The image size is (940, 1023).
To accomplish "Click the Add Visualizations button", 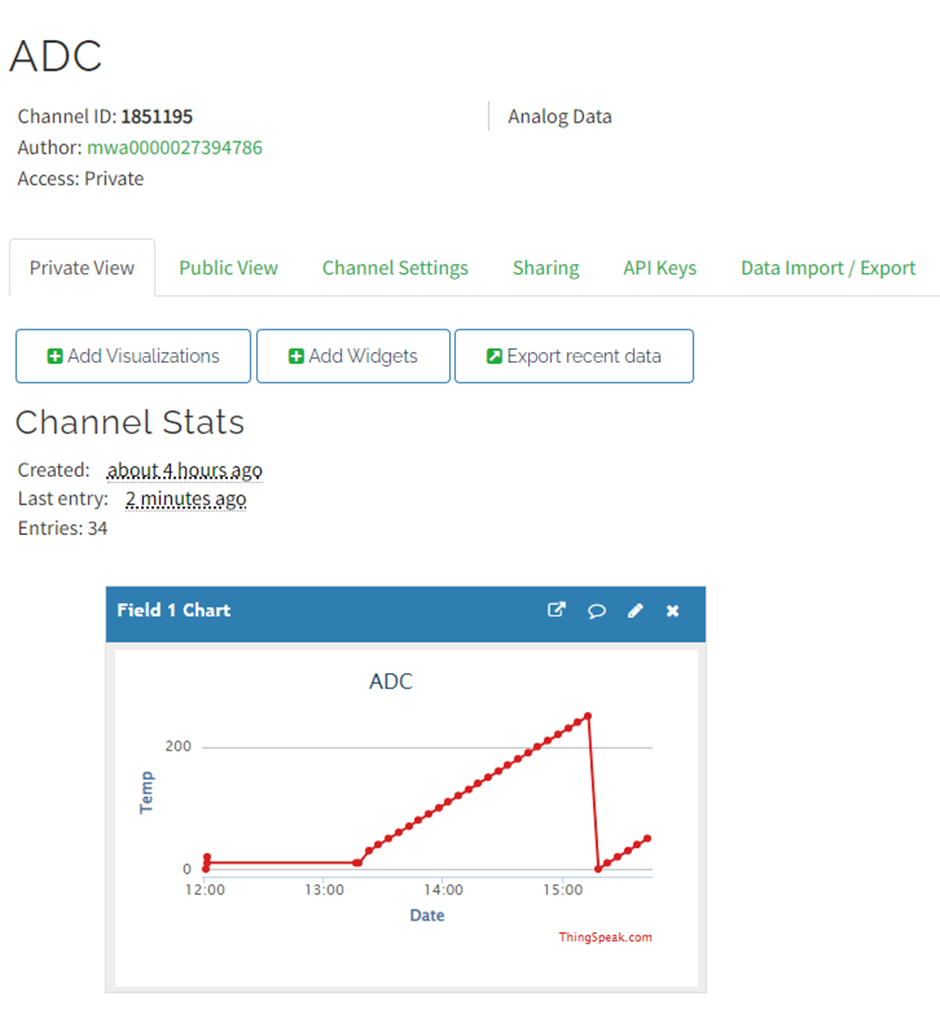I will 133,356.
